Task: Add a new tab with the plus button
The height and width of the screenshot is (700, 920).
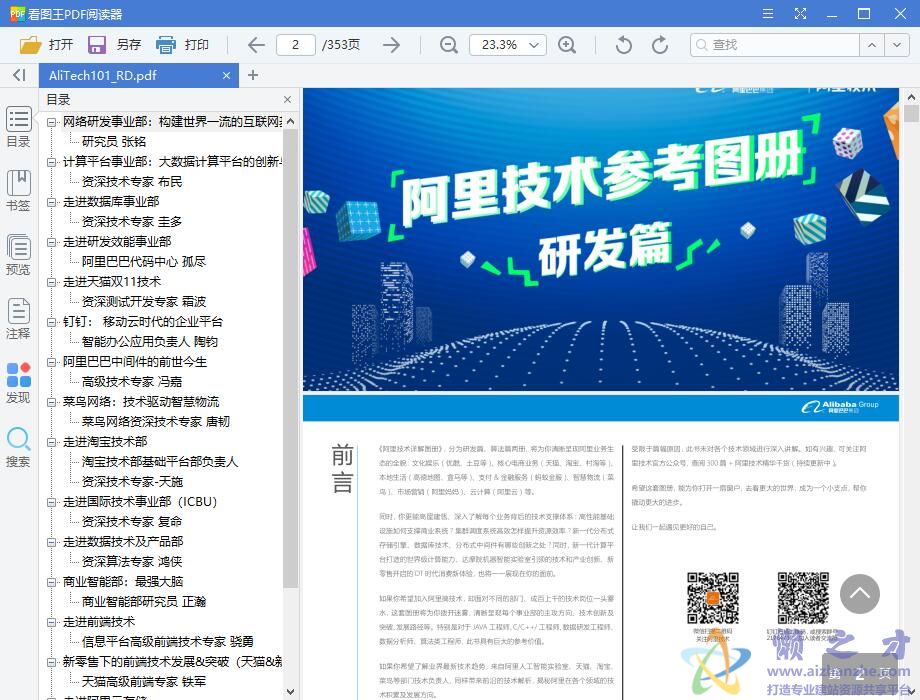Action: click(x=253, y=75)
